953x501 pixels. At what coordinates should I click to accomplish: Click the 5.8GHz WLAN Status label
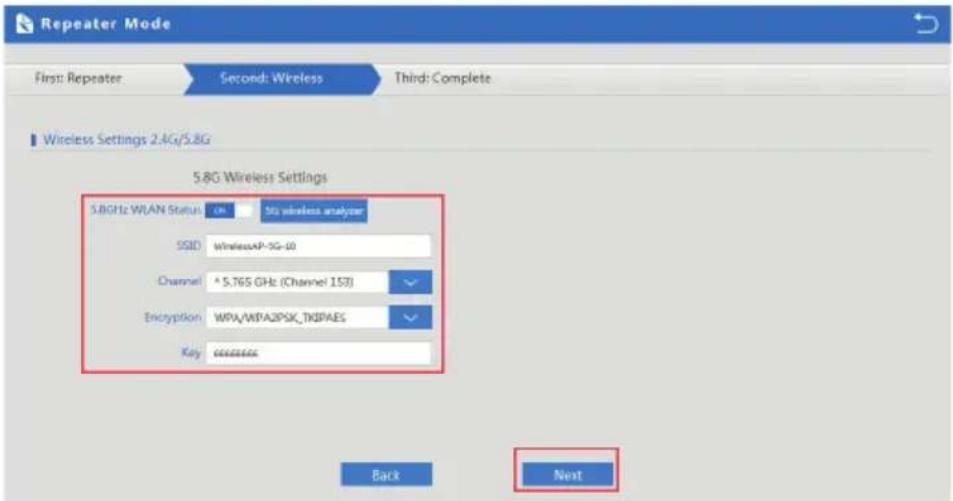point(145,210)
